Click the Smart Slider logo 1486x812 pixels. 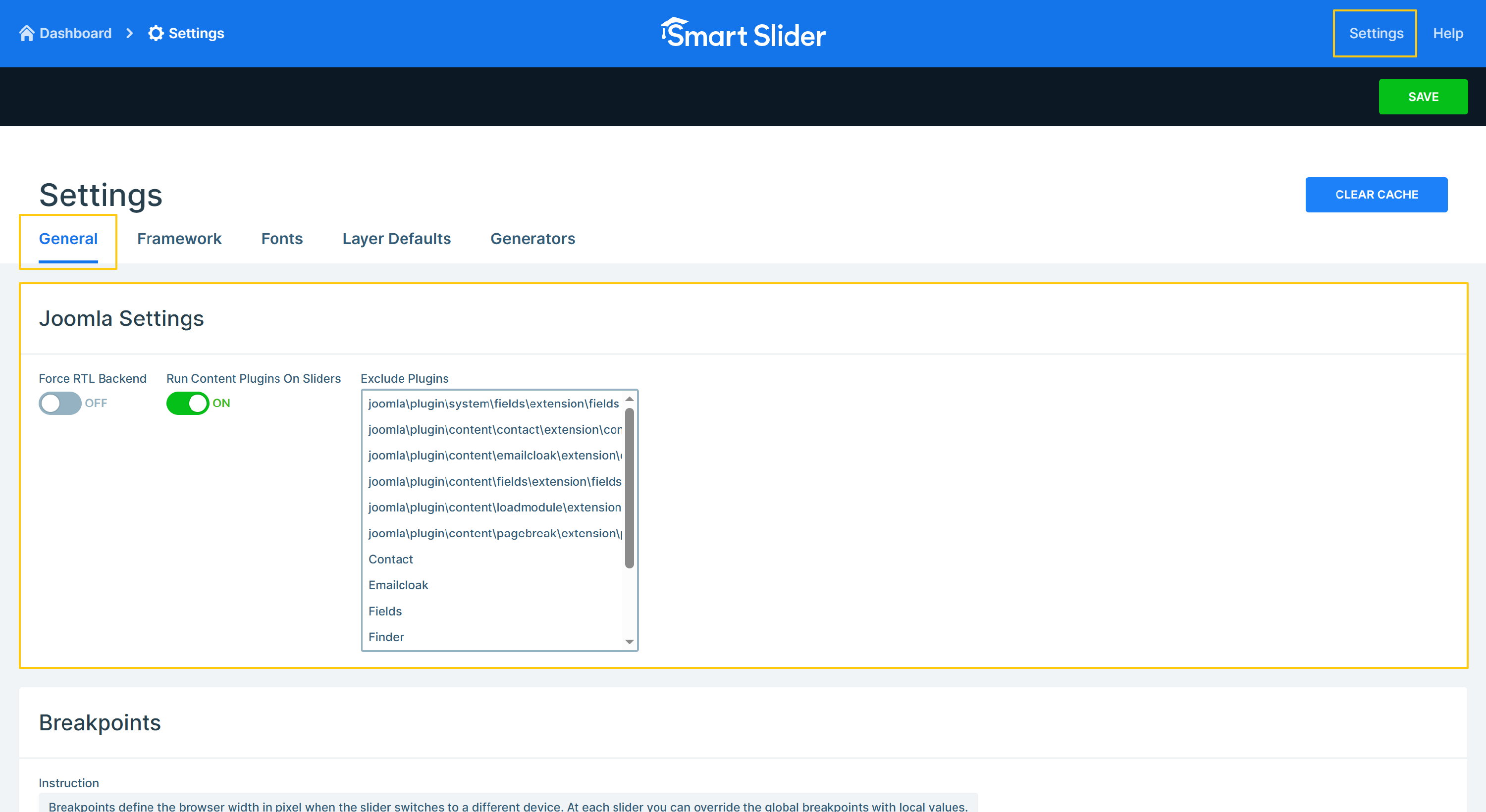pos(743,34)
